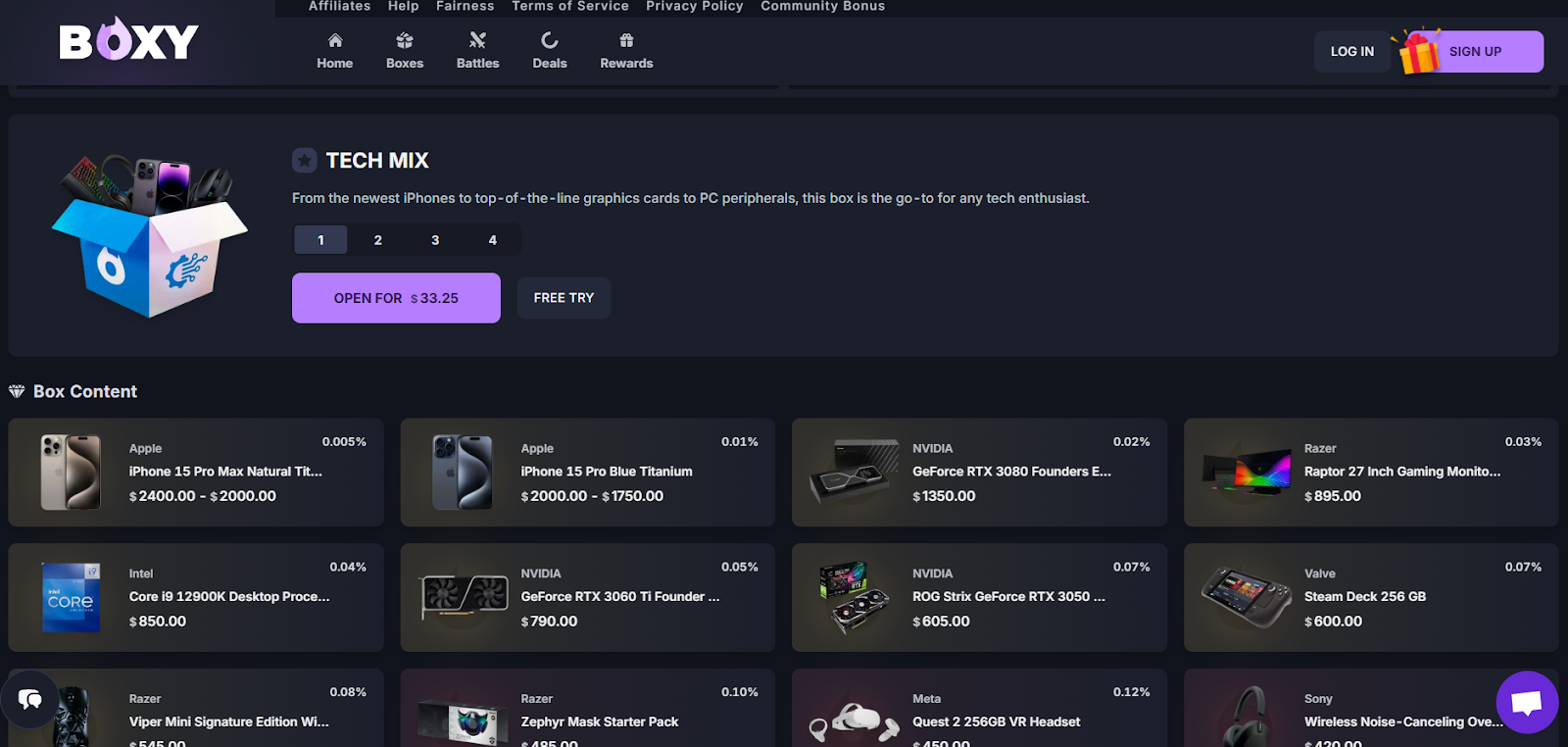Click the gift box icon beside Sign Up
Screen dimensions: 1568x747
tap(1418, 51)
